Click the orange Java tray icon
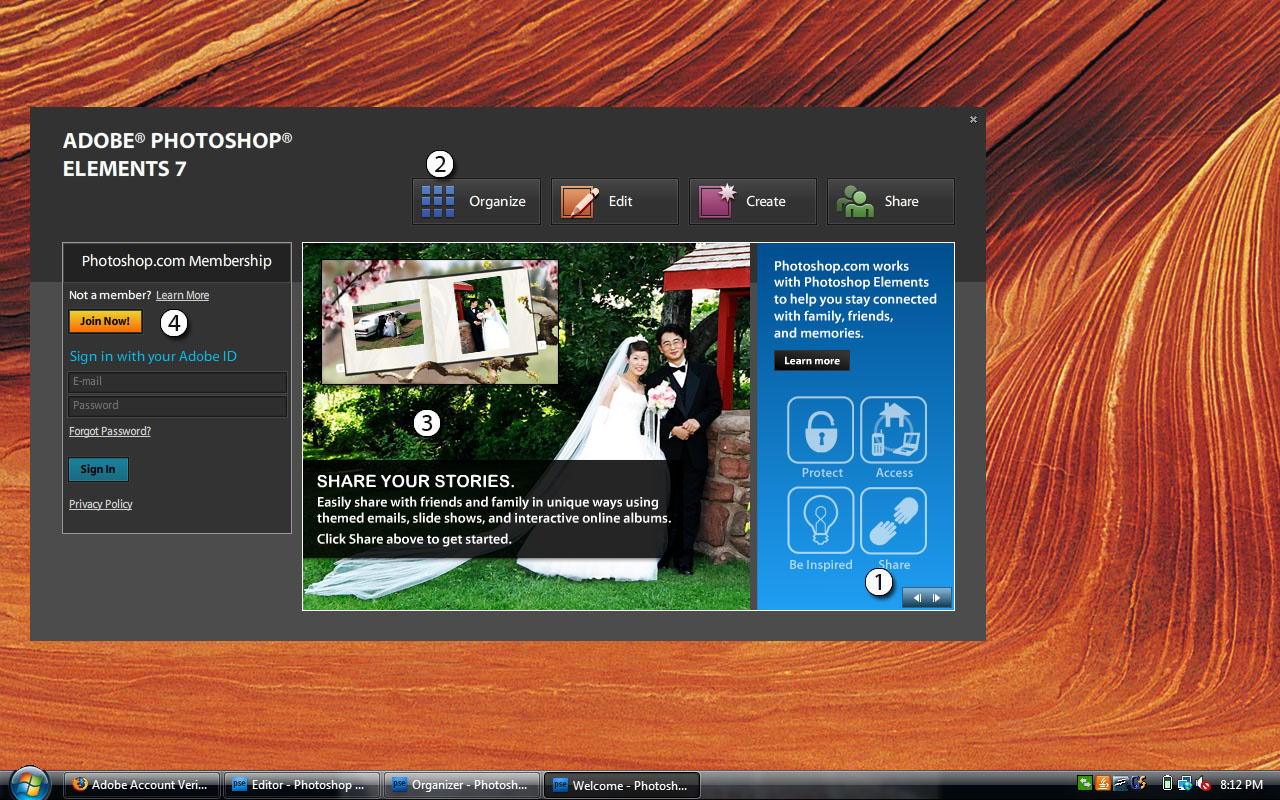The image size is (1280, 800). 1103,783
